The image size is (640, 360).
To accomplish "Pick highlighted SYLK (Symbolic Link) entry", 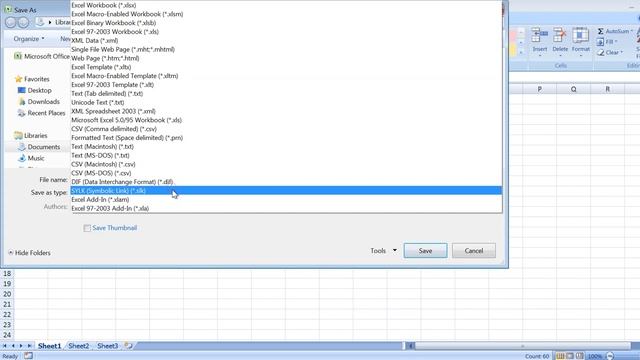I will 286,191.
